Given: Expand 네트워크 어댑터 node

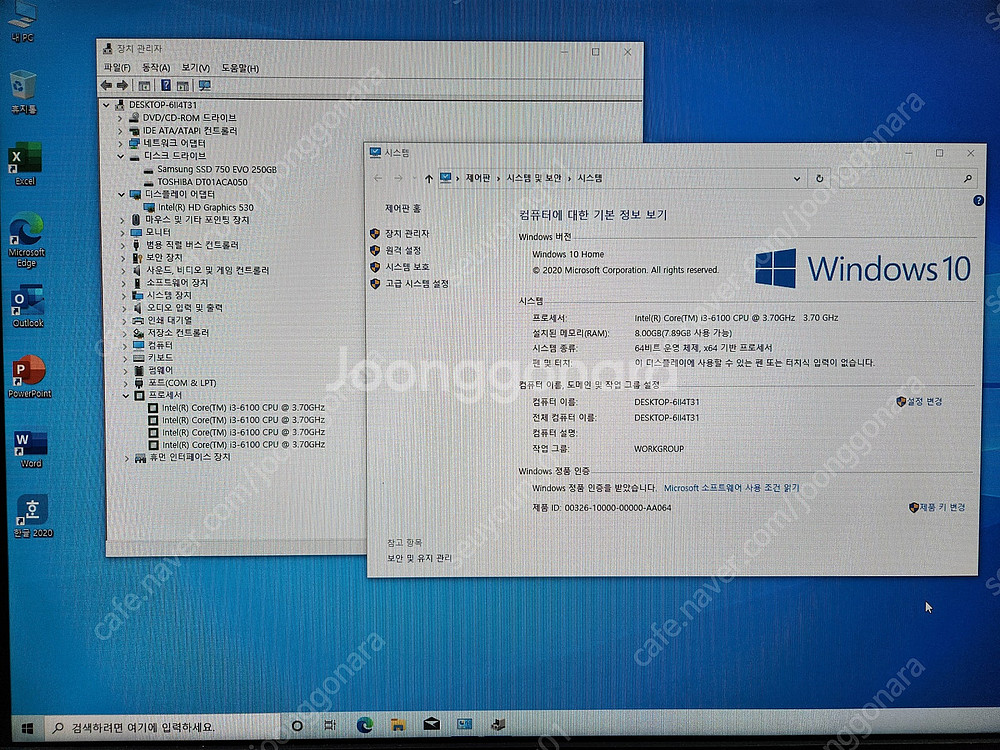Looking at the screenshot, I should tap(120, 143).
